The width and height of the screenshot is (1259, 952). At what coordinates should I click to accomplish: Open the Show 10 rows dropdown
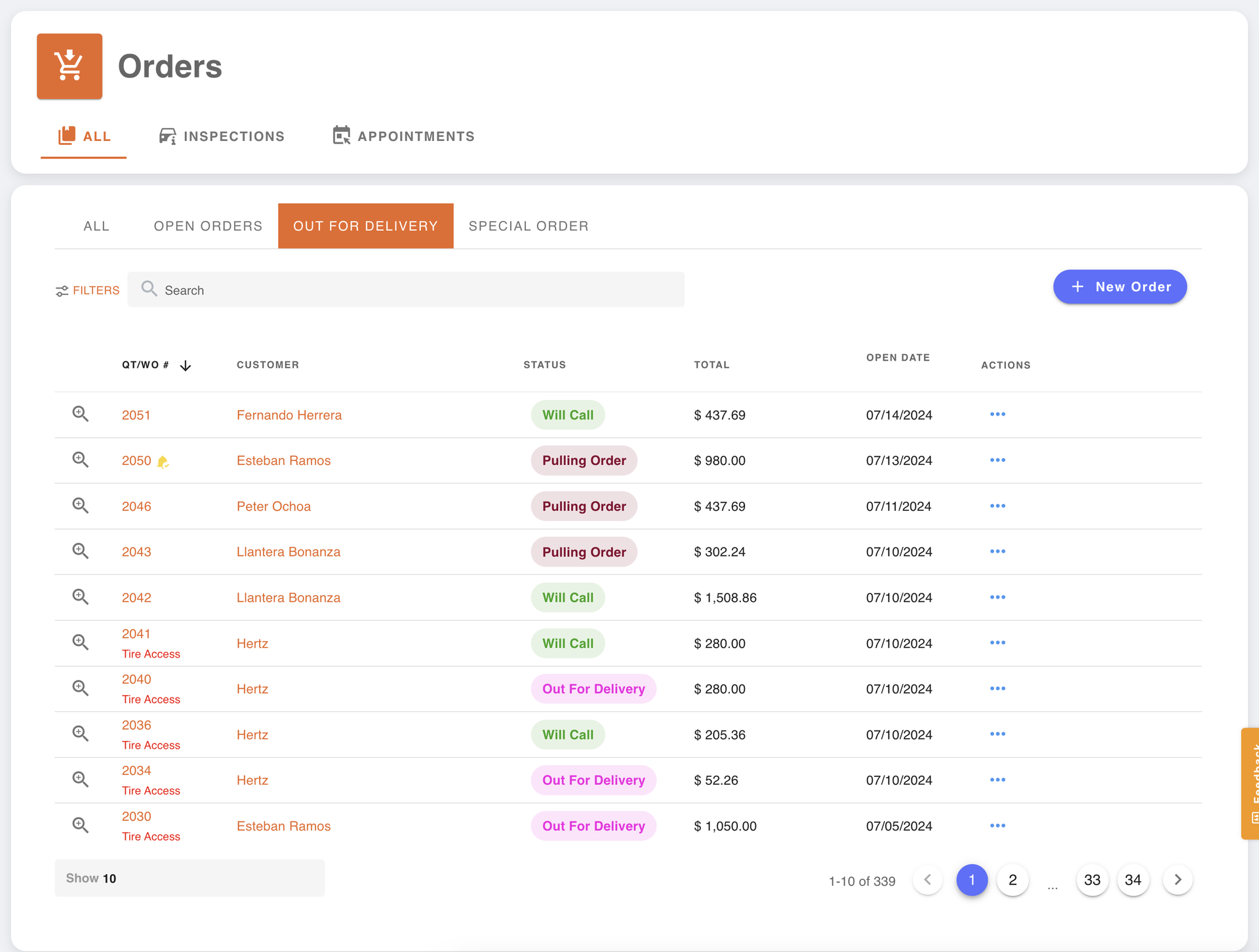(x=190, y=878)
